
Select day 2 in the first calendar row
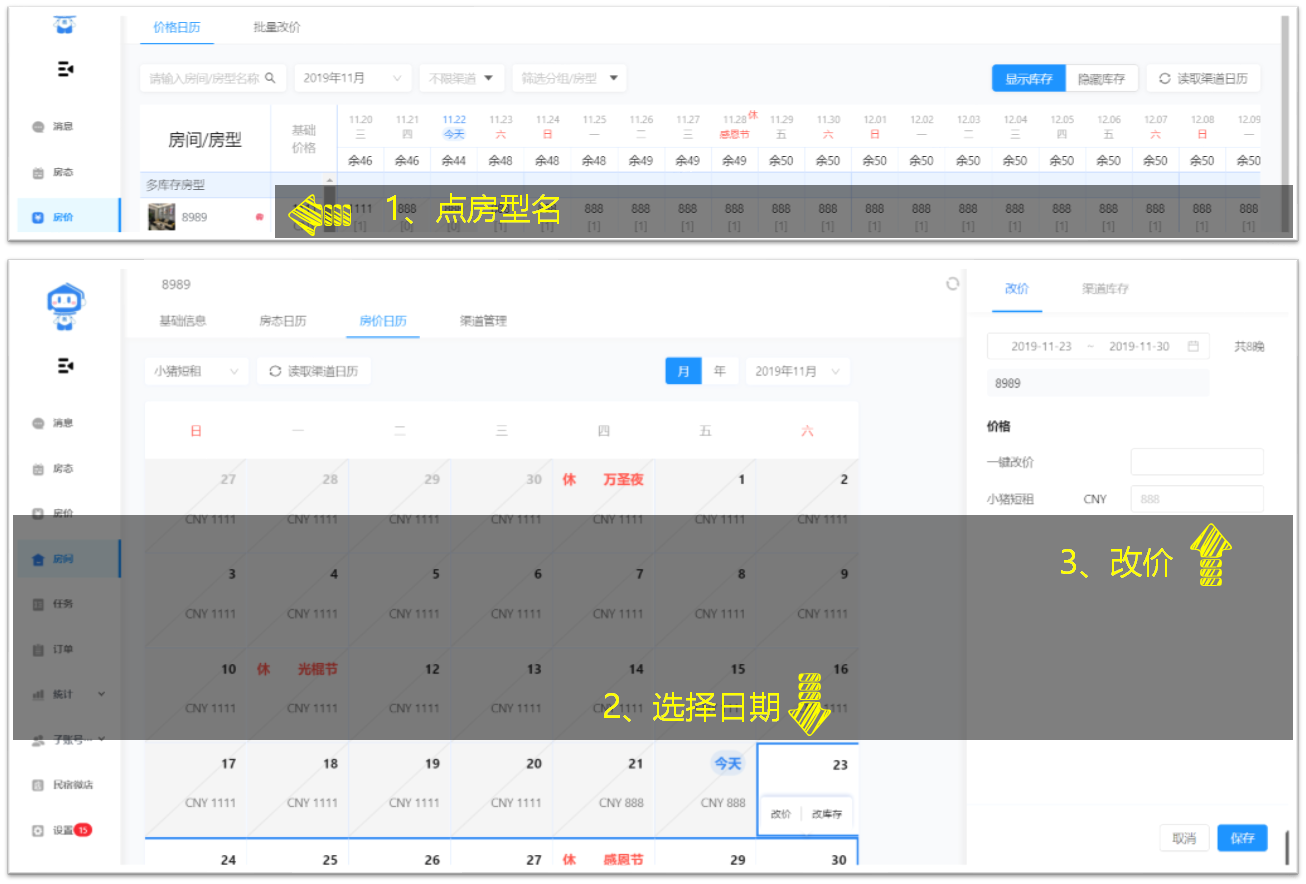coord(808,506)
